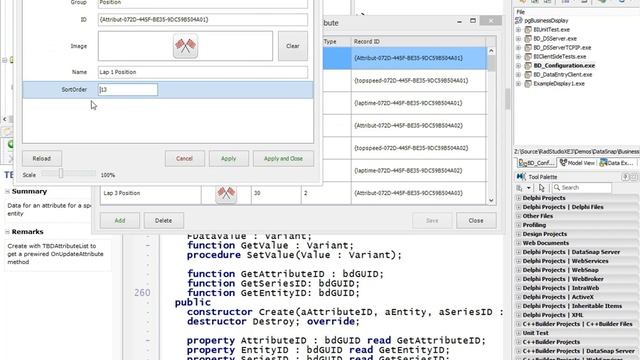Select the {topspeed-072D-...A01} record row
640x360 pixels.
[x=418, y=80]
